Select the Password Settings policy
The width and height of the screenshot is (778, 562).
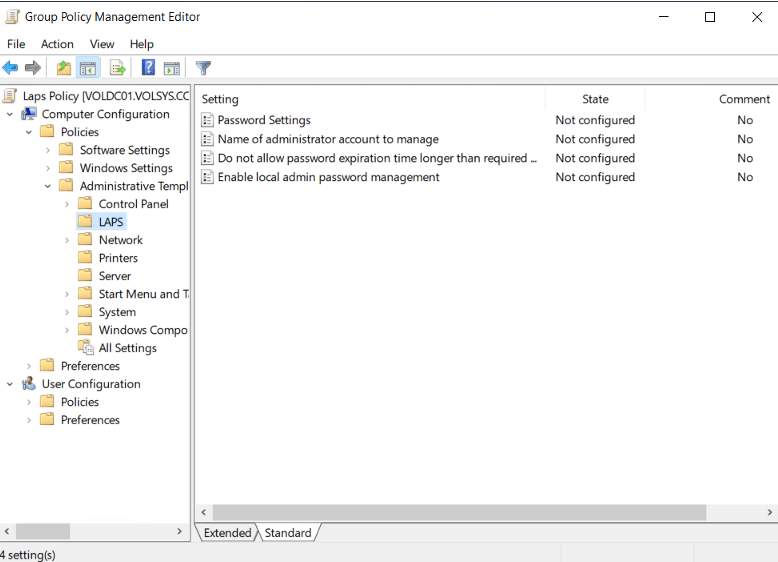point(264,120)
